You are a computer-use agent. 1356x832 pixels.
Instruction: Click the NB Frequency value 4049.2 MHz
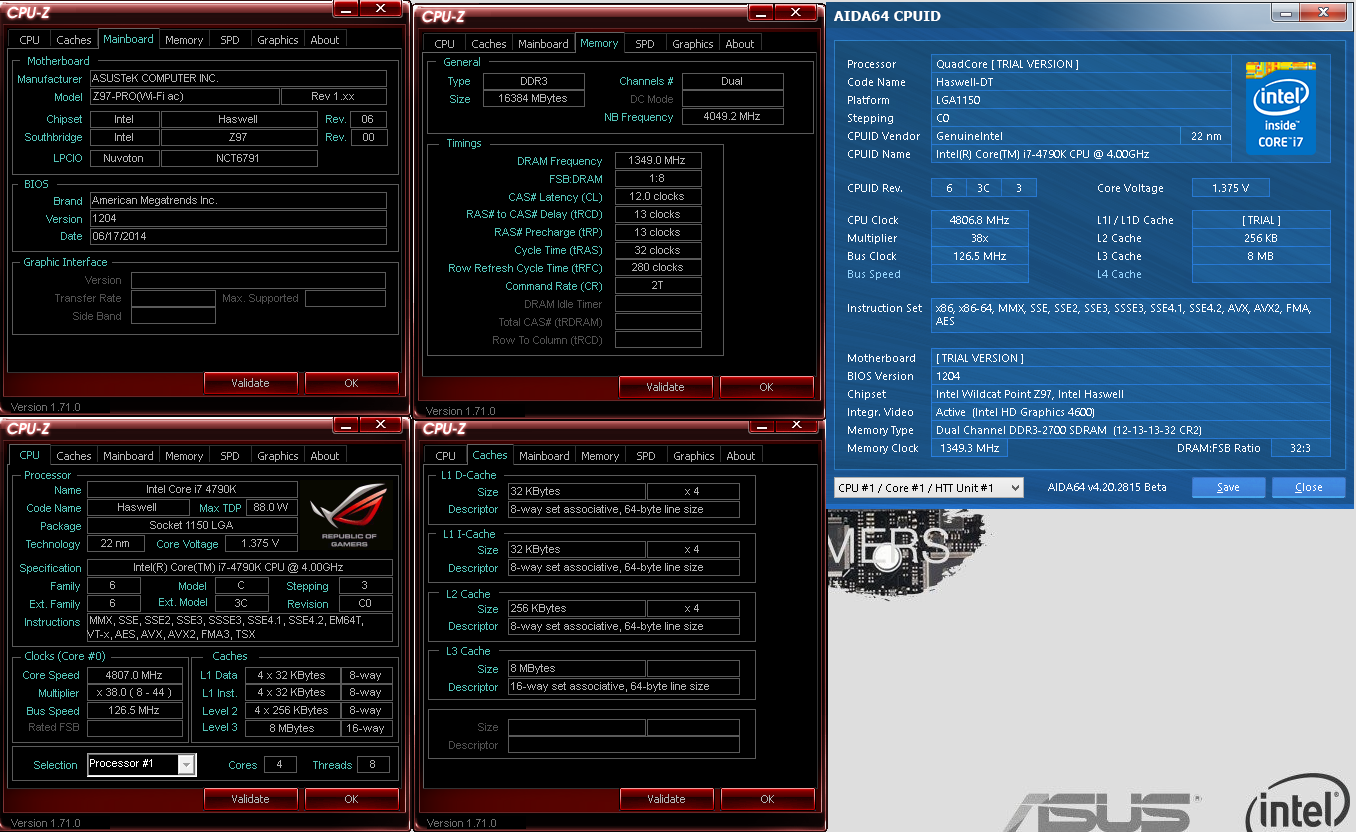732,117
